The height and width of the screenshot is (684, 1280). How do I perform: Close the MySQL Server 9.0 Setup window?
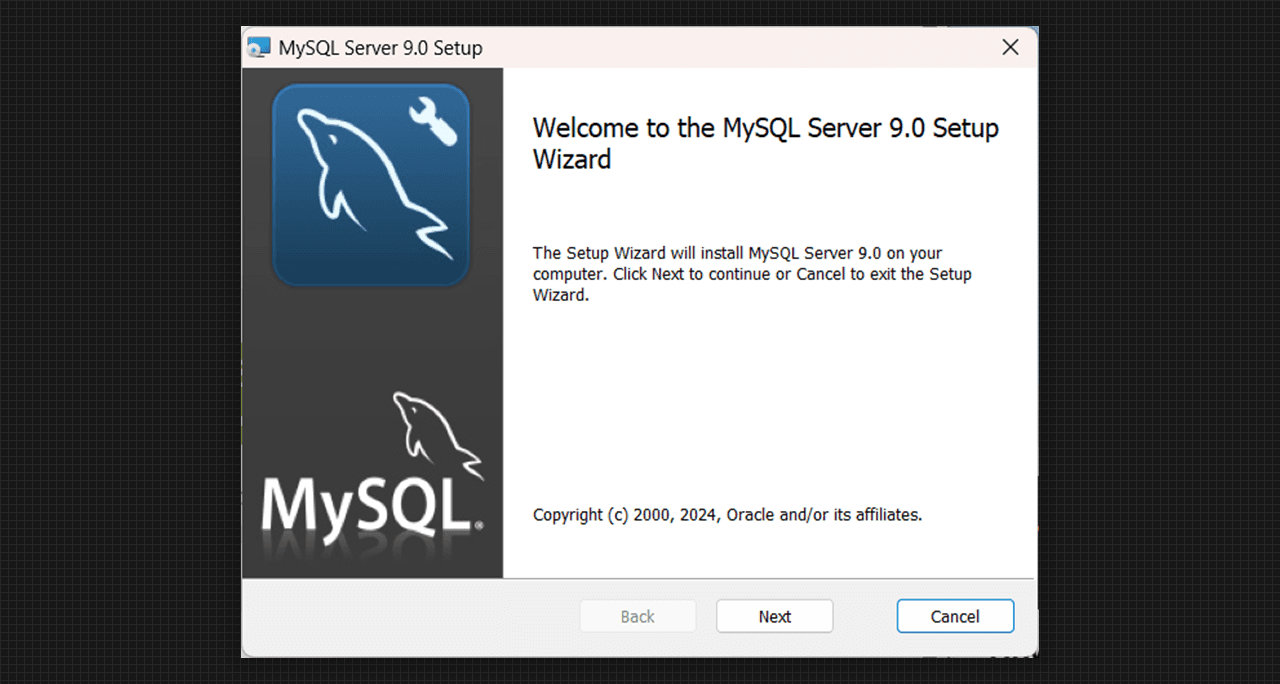(x=1010, y=48)
